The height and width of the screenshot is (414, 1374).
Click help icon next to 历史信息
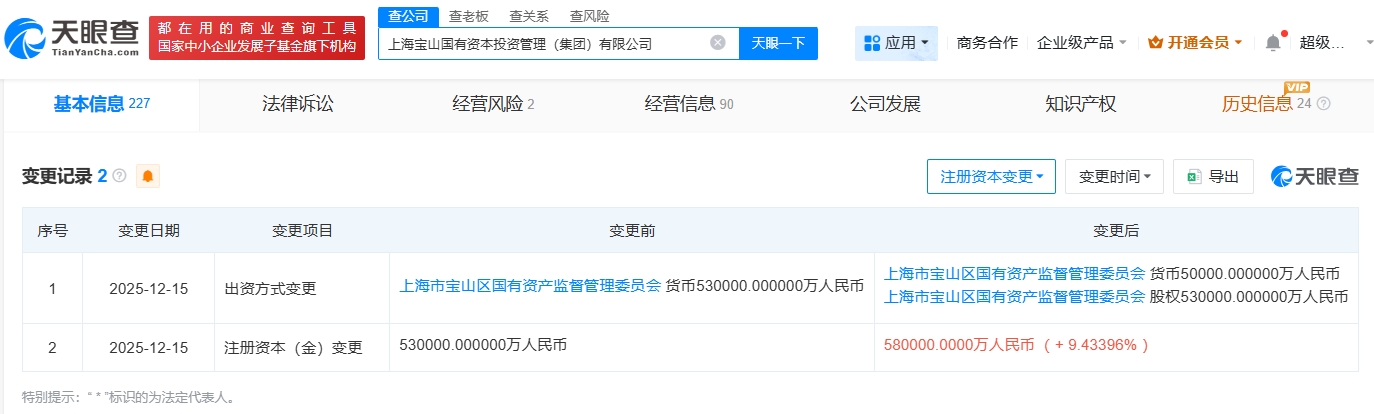(x=1324, y=104)
